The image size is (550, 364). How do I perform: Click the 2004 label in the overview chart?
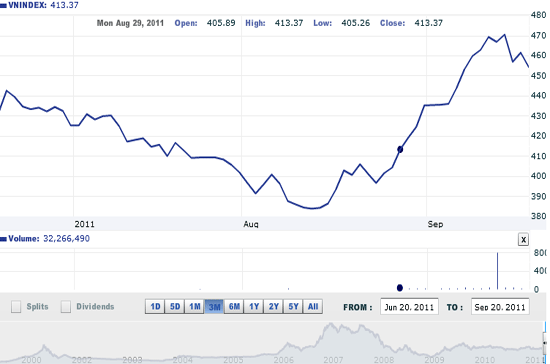(x=182, y=360)
